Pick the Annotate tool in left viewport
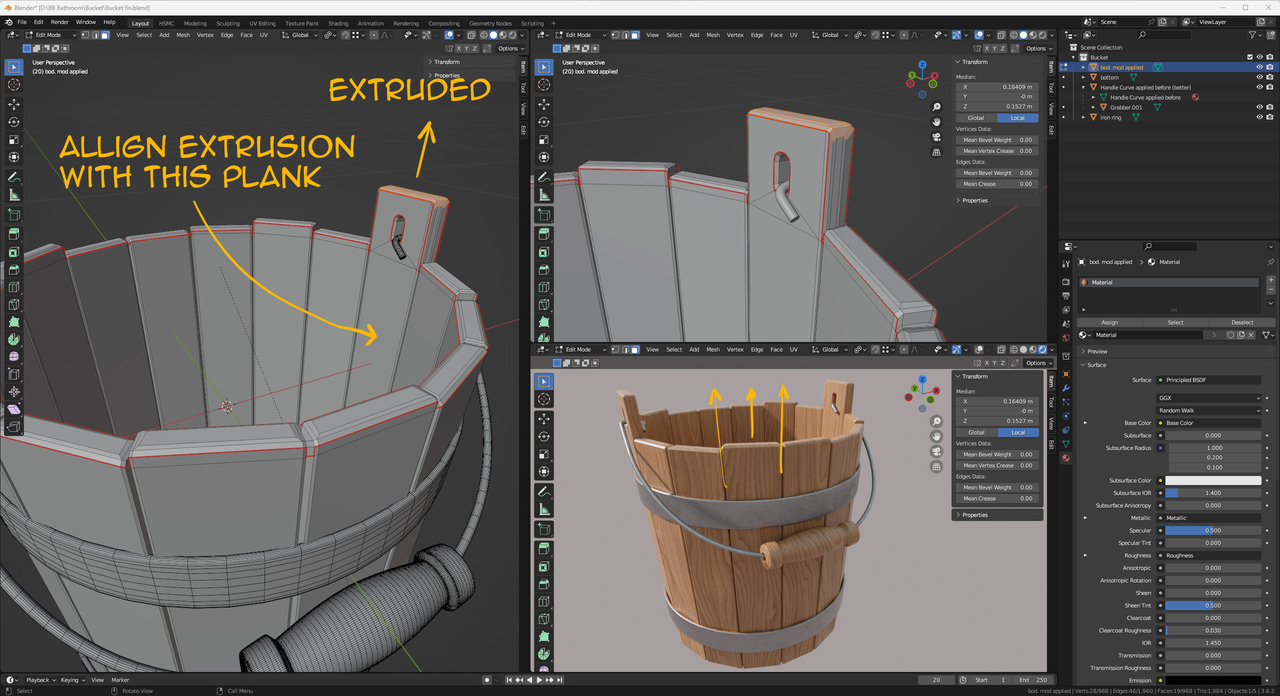Image resolution: width=1280 pixels, height=696 pixels. [x=14, y=177]
